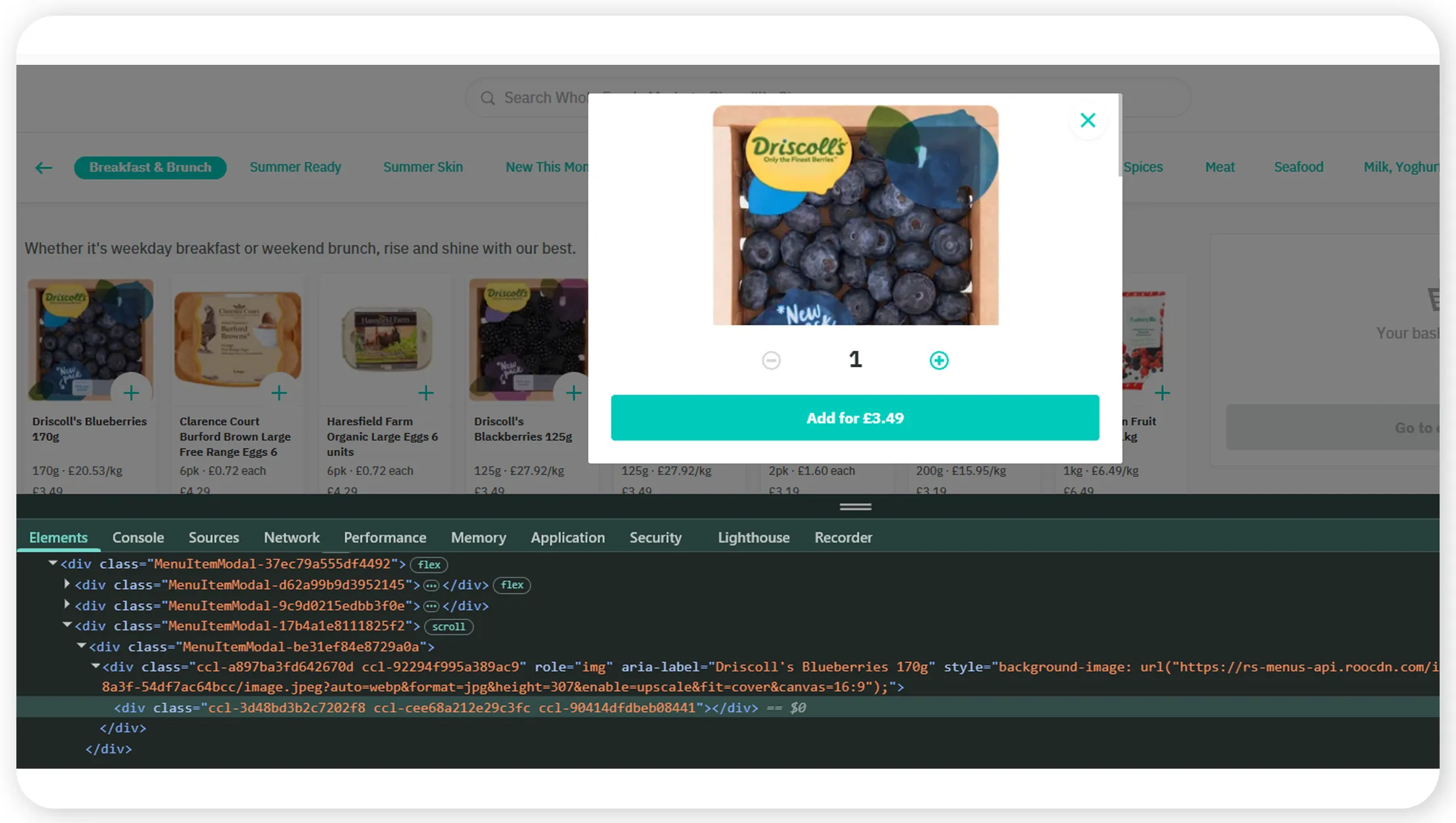Viewport: 1456px width, 823px height.
Task: Open Driscoll's Blueberries 170g product thumbnail
Action: pyautogui.click(x=90, y=339)
